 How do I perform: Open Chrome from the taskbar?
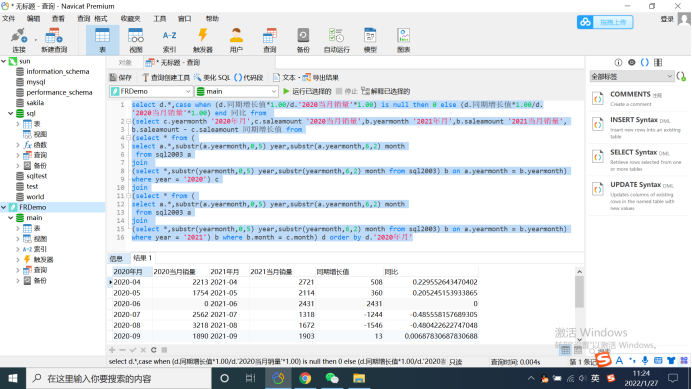click(x=305, y=378)
